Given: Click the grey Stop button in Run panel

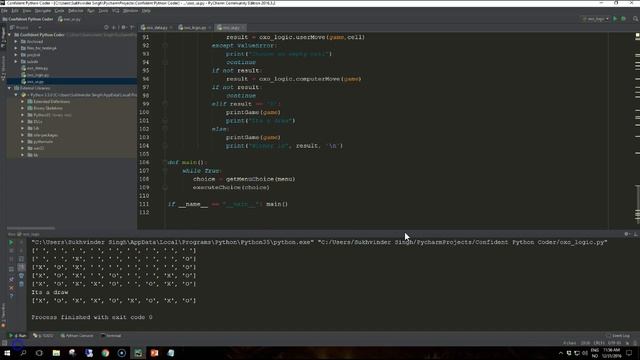Looking at the screenshot, I should [x=11, y=251].
